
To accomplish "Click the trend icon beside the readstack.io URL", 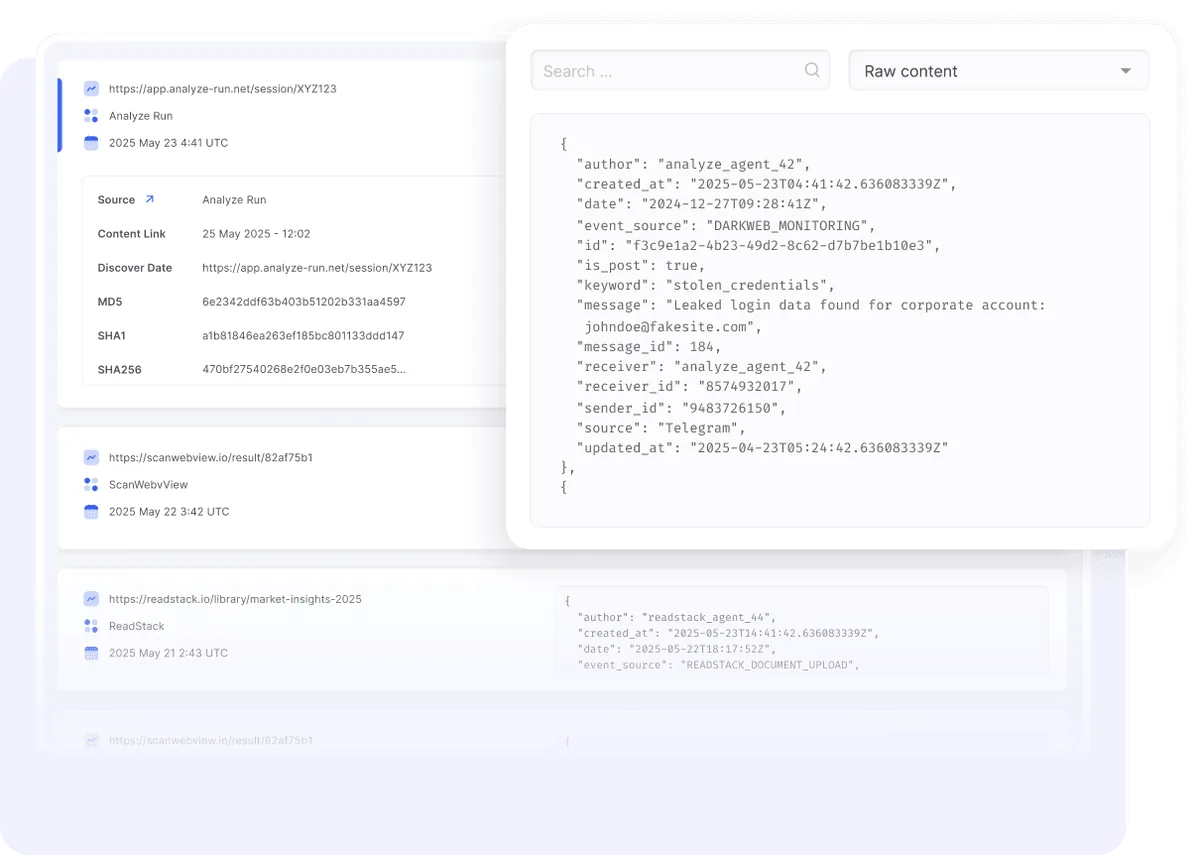I will click(91, 600).
